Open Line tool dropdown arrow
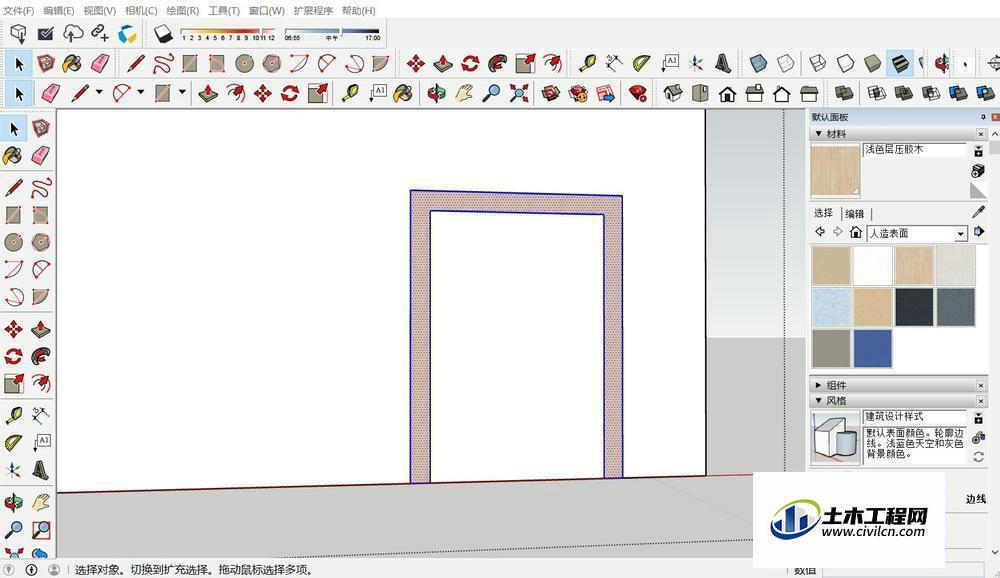Image resolution: width=1000 pixels, height=578 pixels. 99,93
